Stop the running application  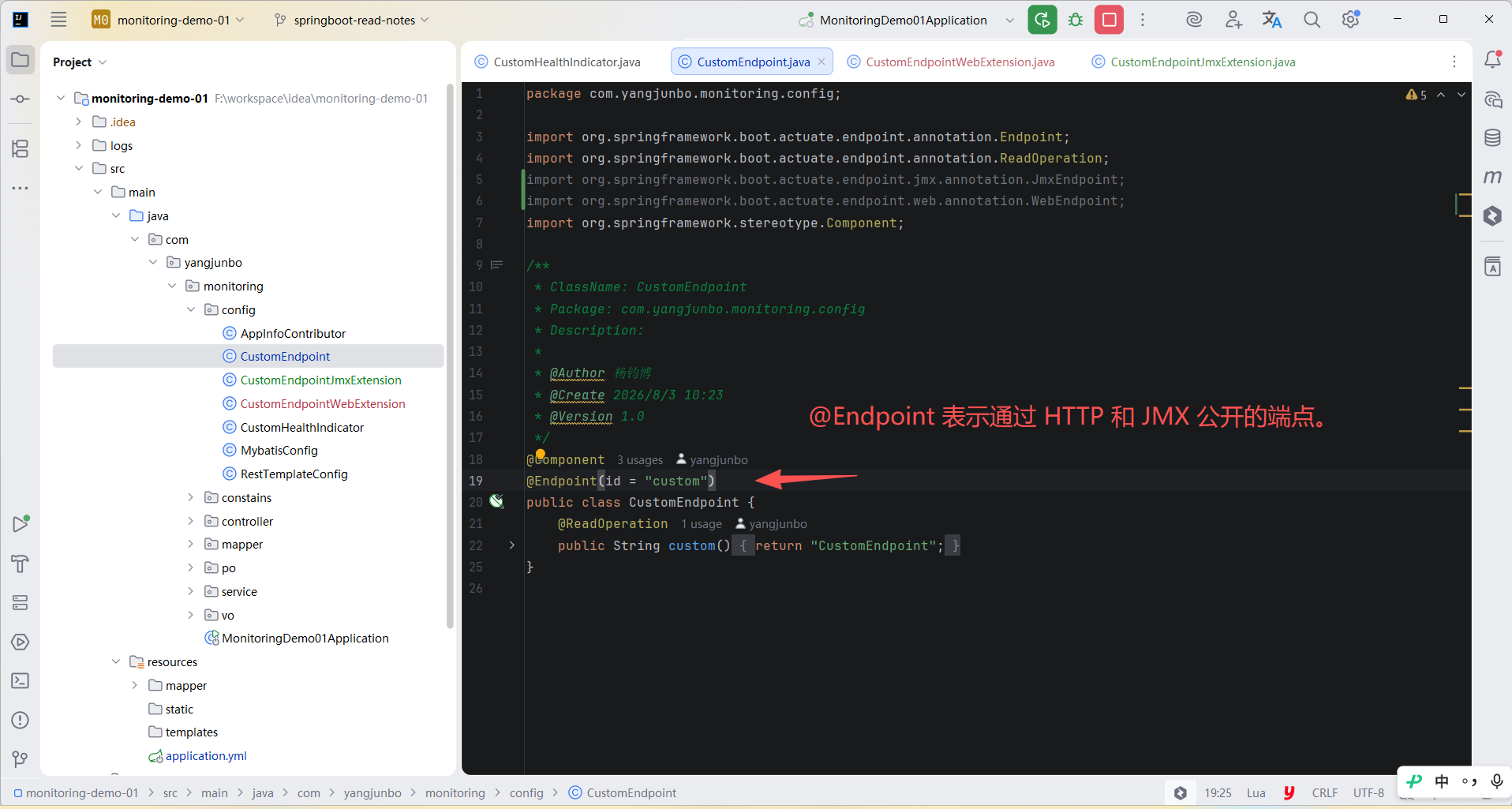(x=1109, y=20)
